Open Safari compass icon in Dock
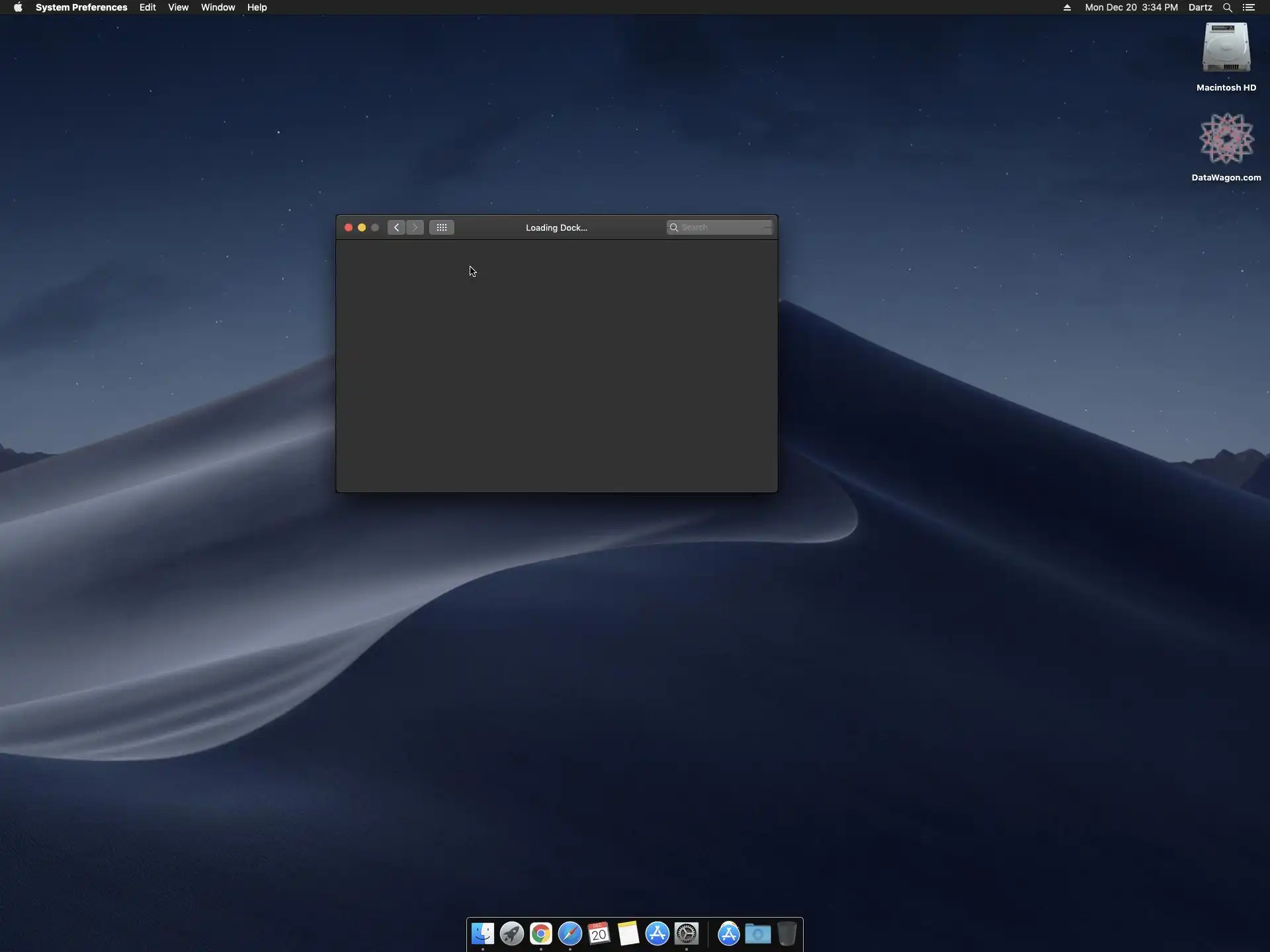The height and width of the screenshot is (952, 1270). click(570, 933)
